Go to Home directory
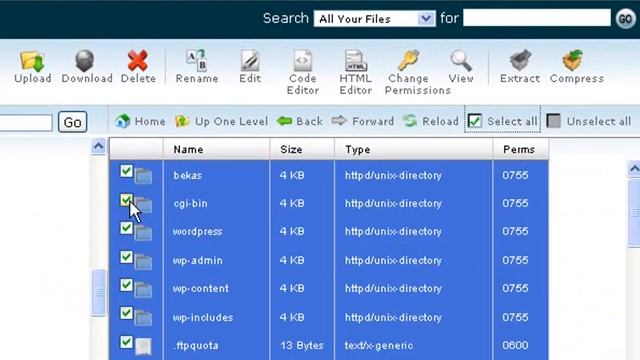The height and width of the screenshot is (360, 640). click(x=140, y=121)
